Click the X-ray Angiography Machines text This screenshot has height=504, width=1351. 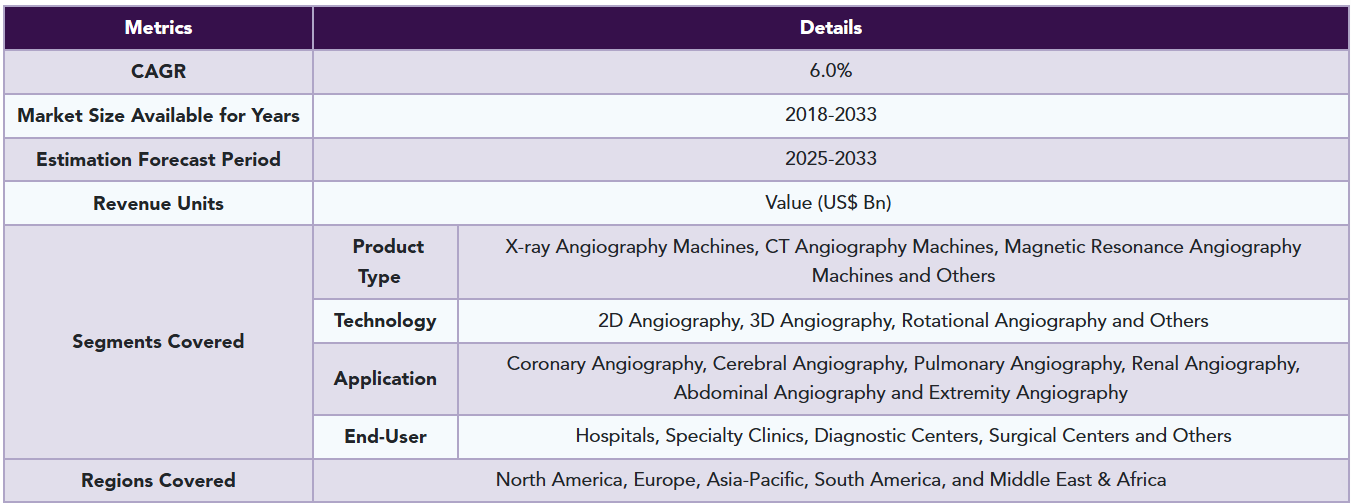(631, 247)
